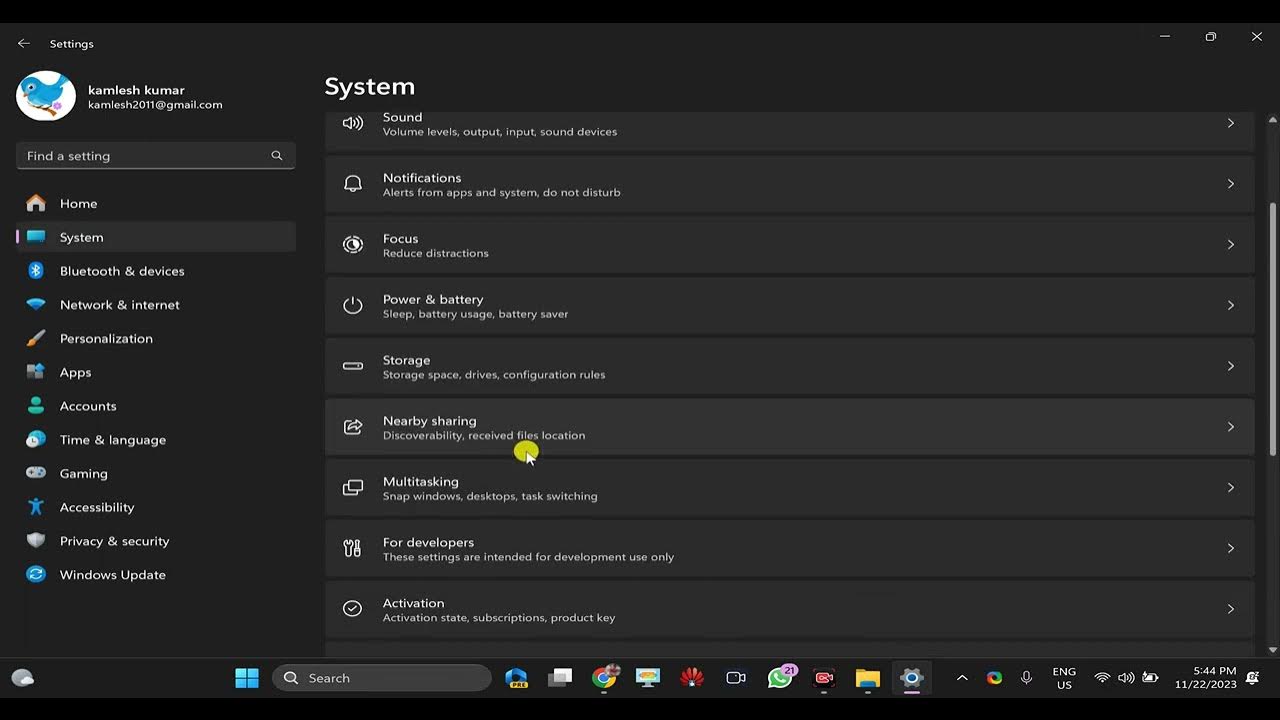Click the Windows Update arrows icon
This screenshot has width=1280, height=720.
click(36, 575)
